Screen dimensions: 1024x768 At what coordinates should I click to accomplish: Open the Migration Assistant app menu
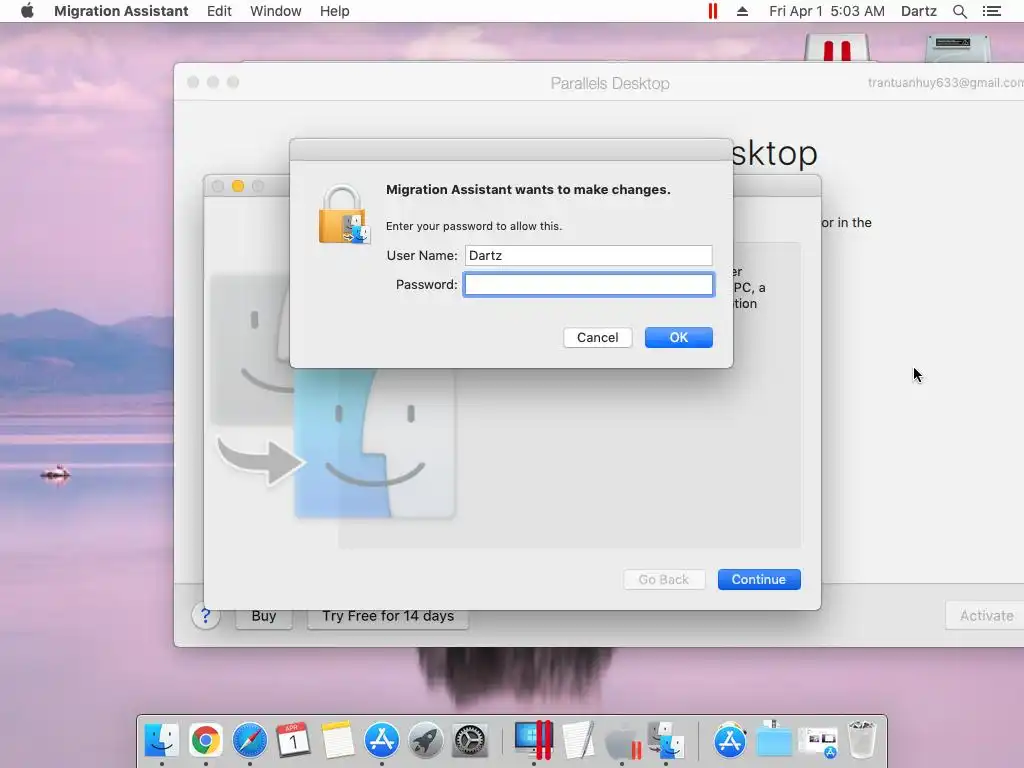121,11
